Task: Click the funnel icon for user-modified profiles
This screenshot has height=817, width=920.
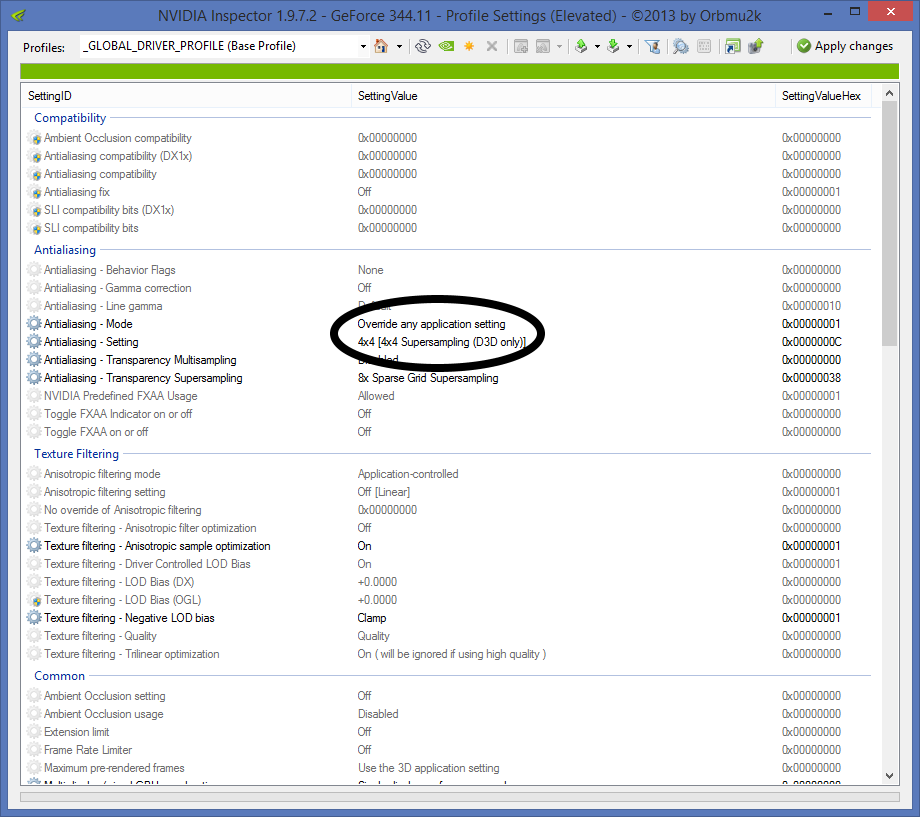Action: pos(652,46)
